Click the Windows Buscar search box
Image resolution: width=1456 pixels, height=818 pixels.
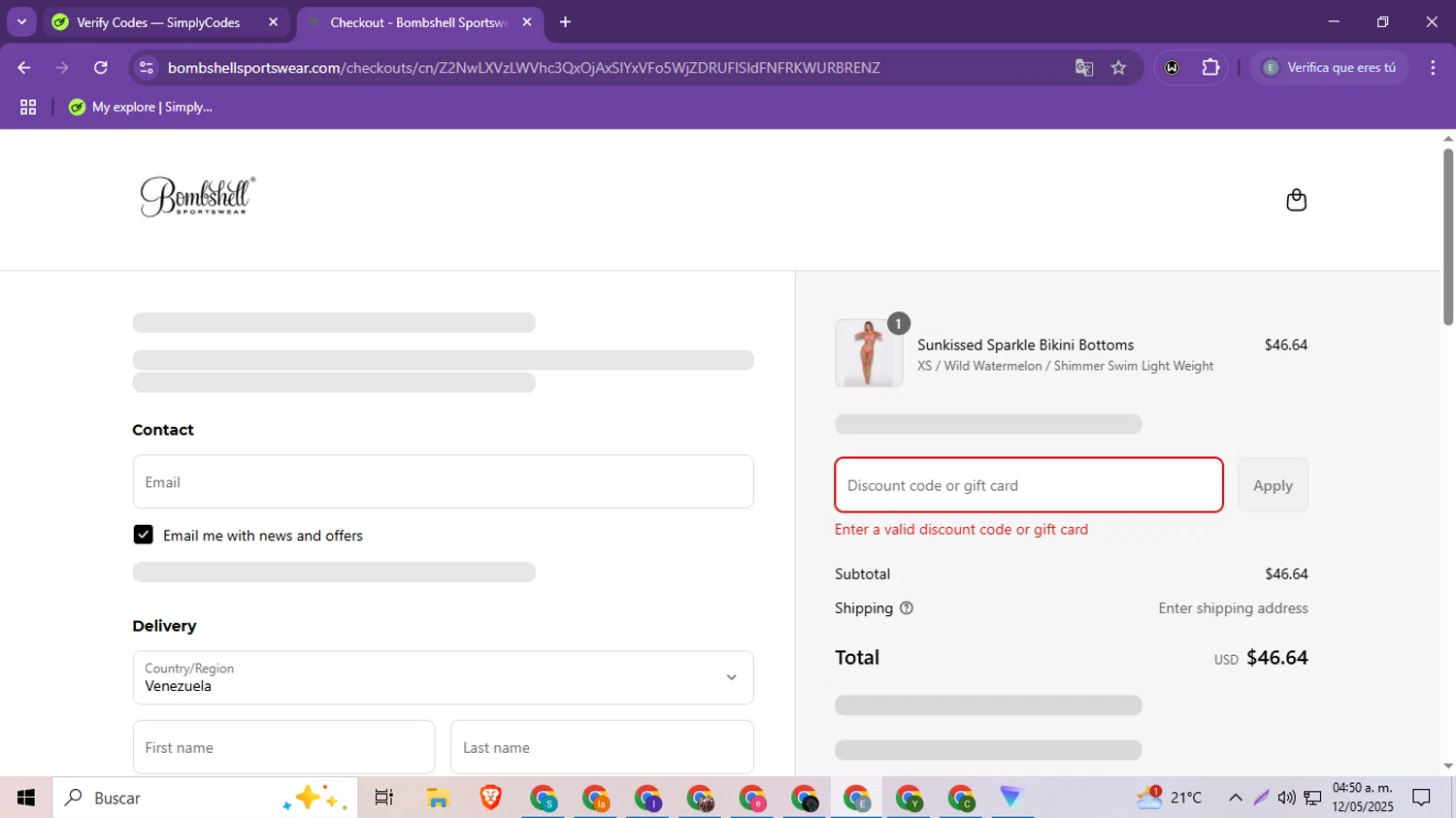[205, 798]
